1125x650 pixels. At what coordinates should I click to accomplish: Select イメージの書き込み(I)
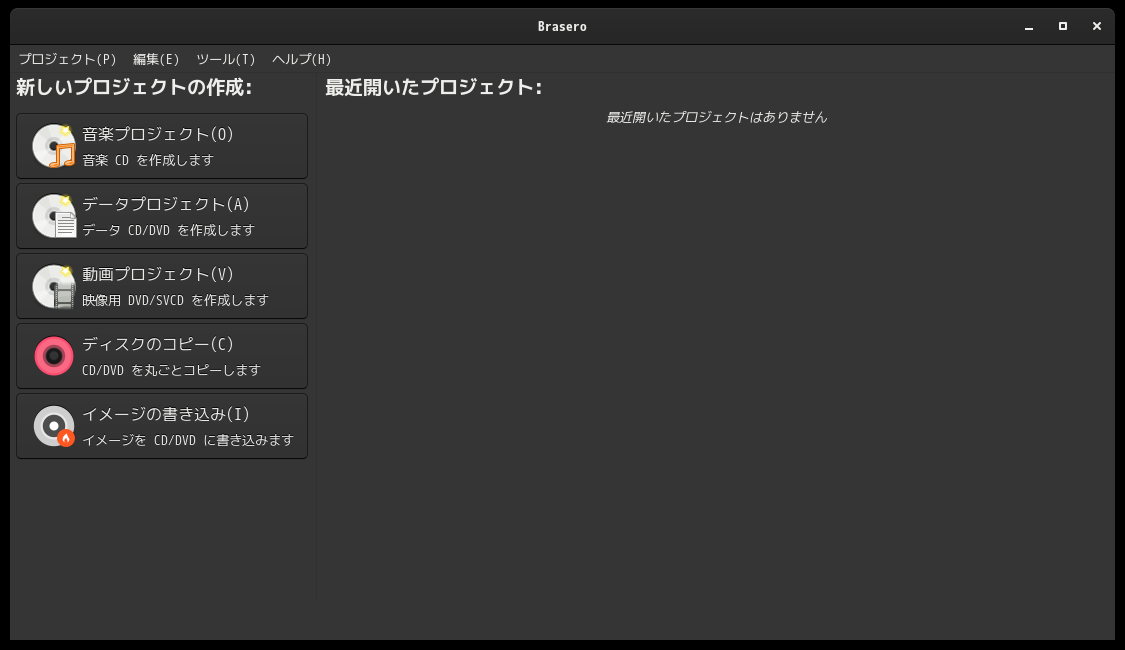[x=162, y=426]
